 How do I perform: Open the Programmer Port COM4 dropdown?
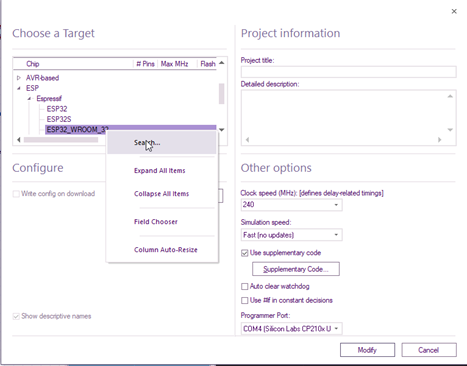pyautogui.click(x=291, y=329)
